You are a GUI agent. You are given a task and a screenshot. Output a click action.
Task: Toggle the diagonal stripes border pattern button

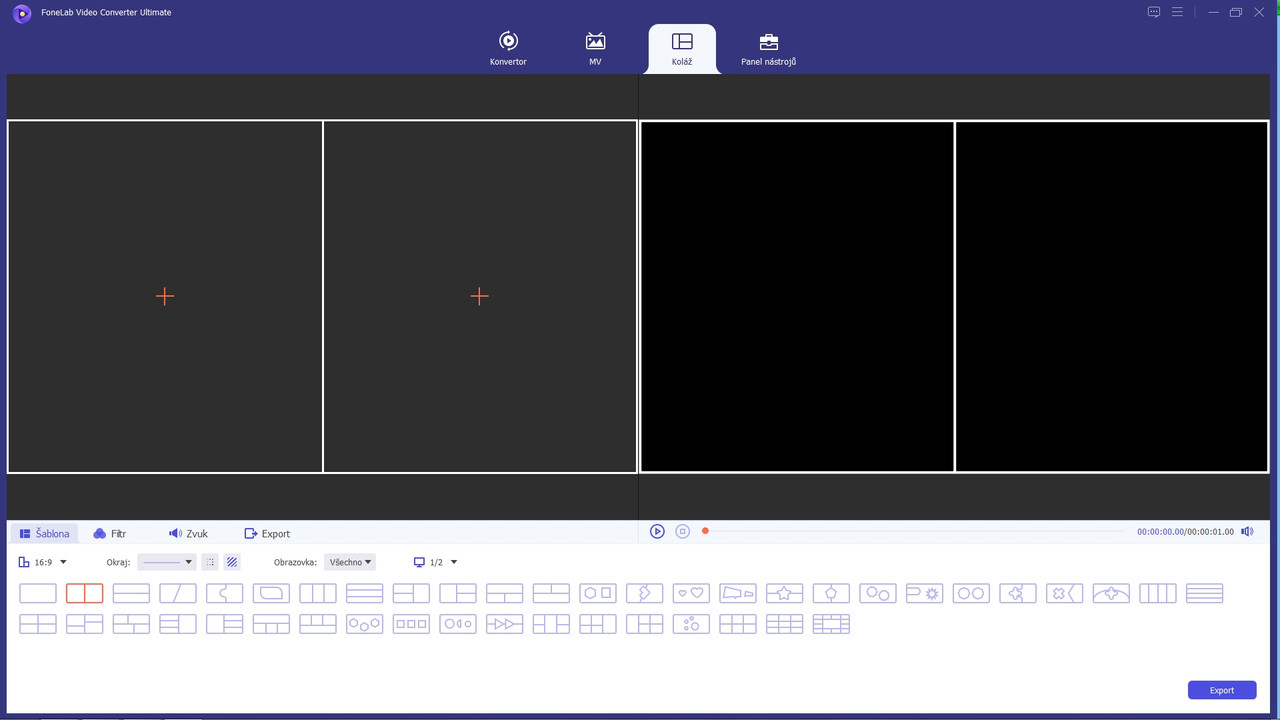click(232, 562)
